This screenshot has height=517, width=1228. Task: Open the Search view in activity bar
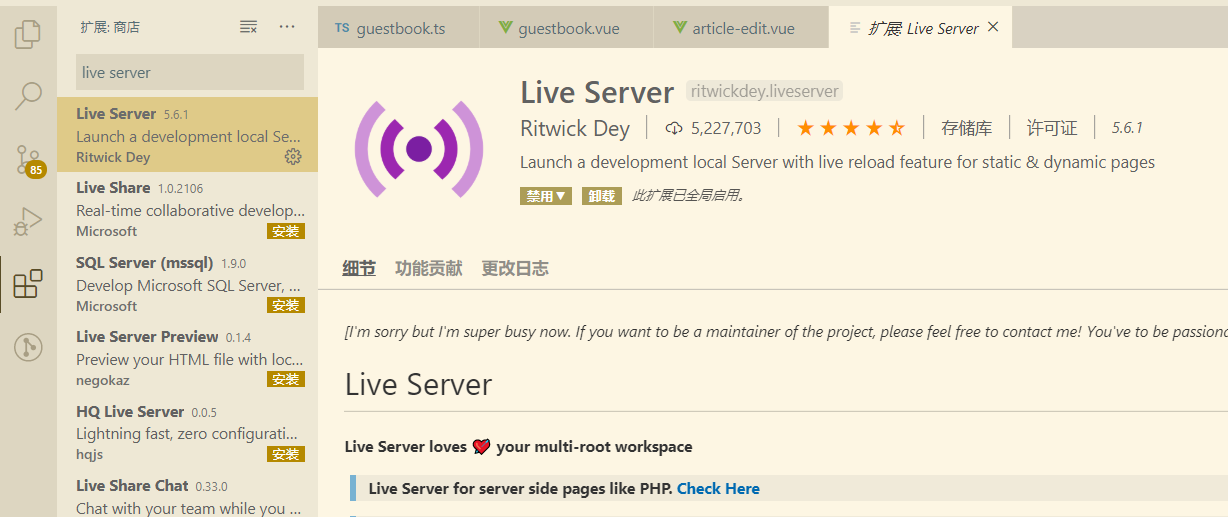point(28,96)
